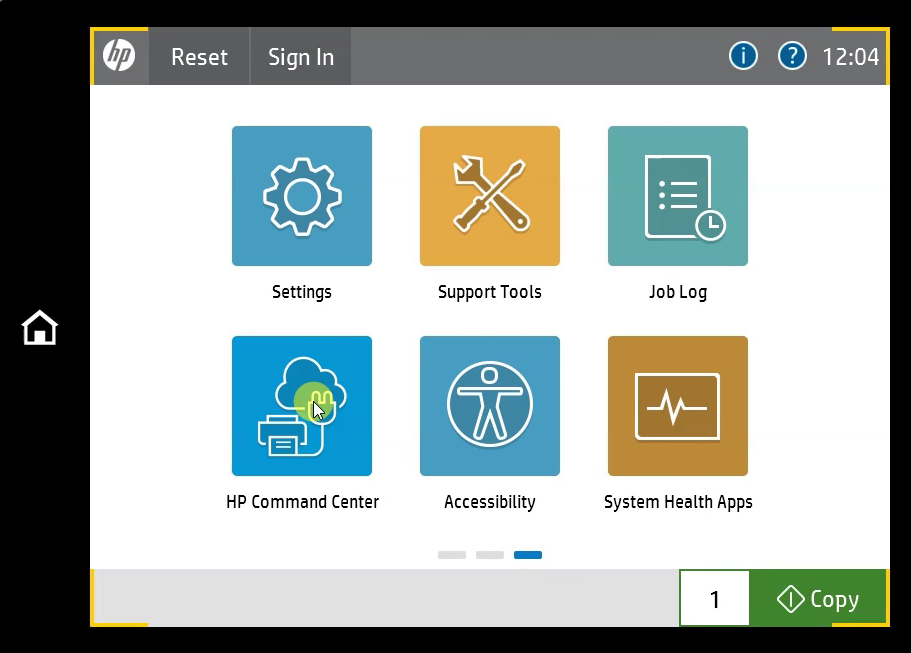Tap the third page indicator dot
Image resolution: width=911 pixels, height=653 pixels.
point(527,555)
